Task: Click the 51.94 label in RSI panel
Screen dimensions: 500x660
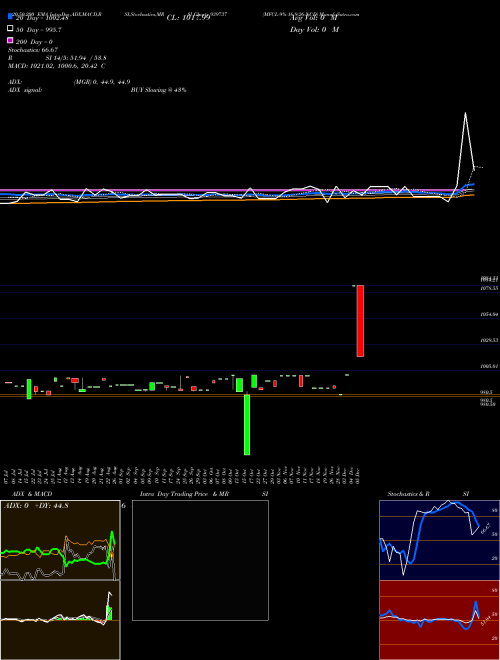Action: pyautogui.click(x=485, y=621)
